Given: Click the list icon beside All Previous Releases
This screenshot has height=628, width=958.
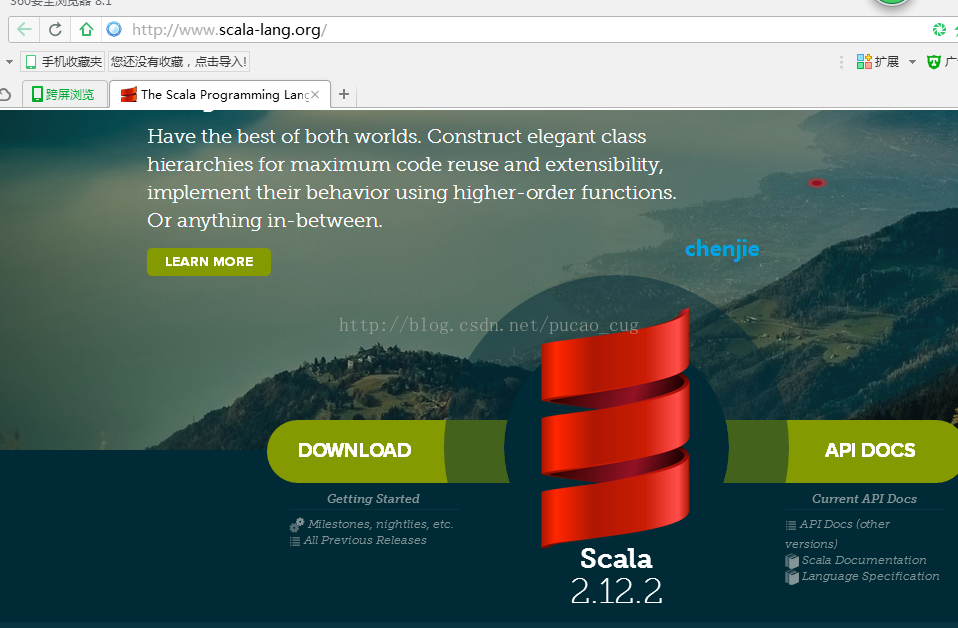Looking at the screenshot, I should point(294,541).
